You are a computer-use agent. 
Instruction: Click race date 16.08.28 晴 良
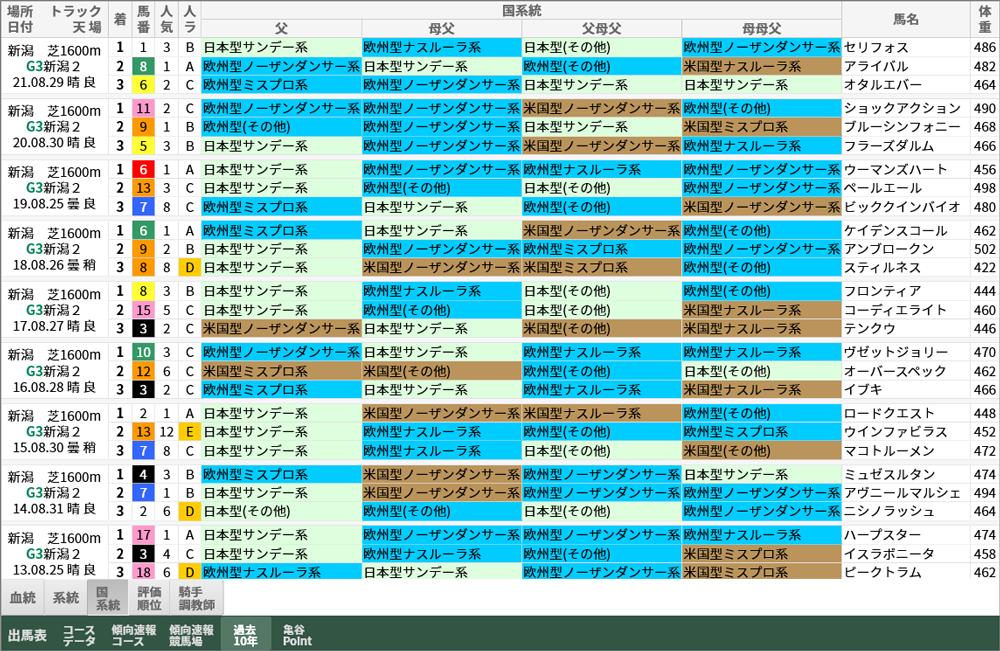[x=54, y=387]
